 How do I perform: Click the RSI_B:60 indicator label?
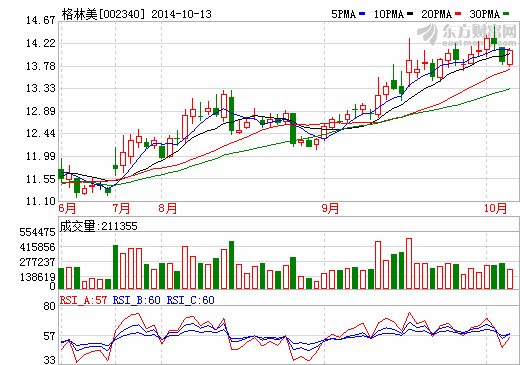click(x=137, y=300)
